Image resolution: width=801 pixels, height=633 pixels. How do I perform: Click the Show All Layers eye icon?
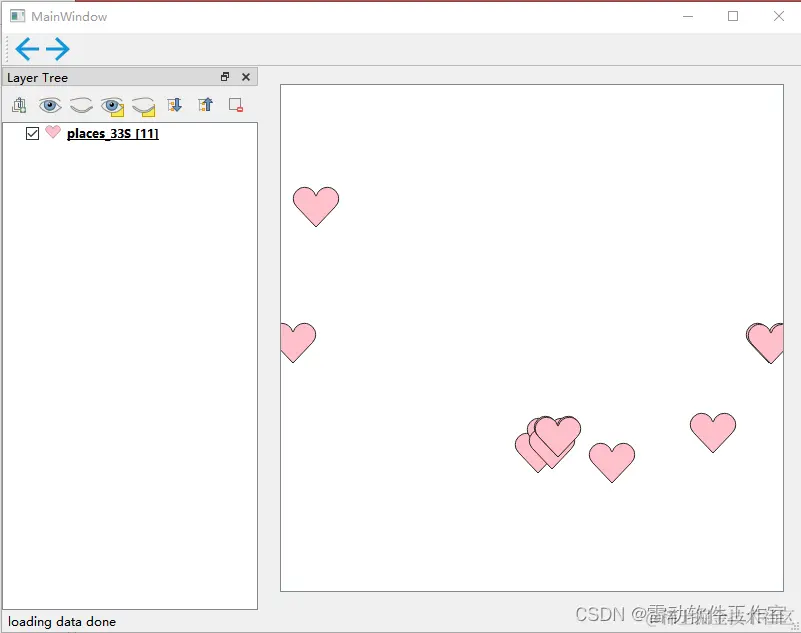pyautogui.click(x=50, y=105)
